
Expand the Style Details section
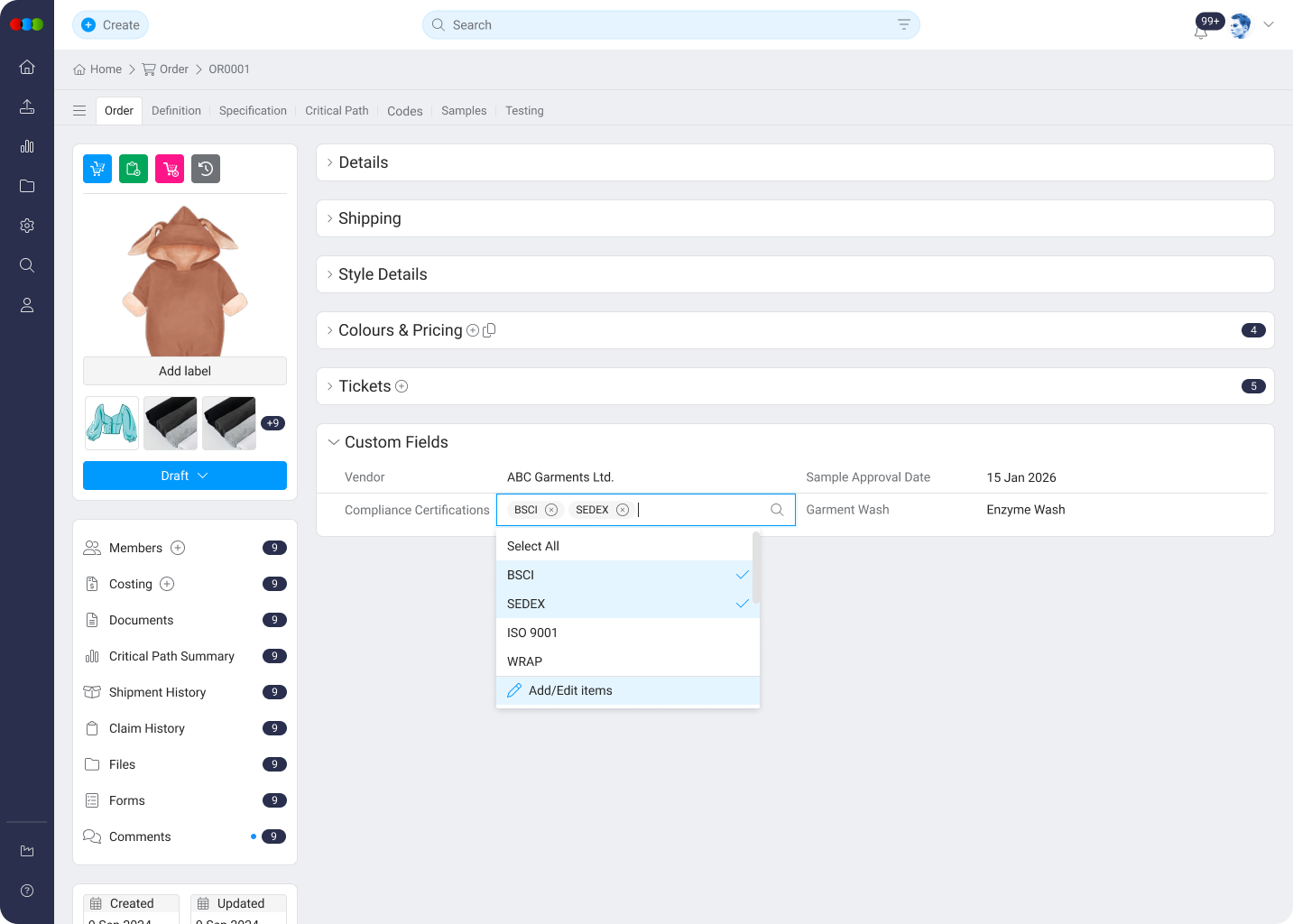(x=383, y=274)
